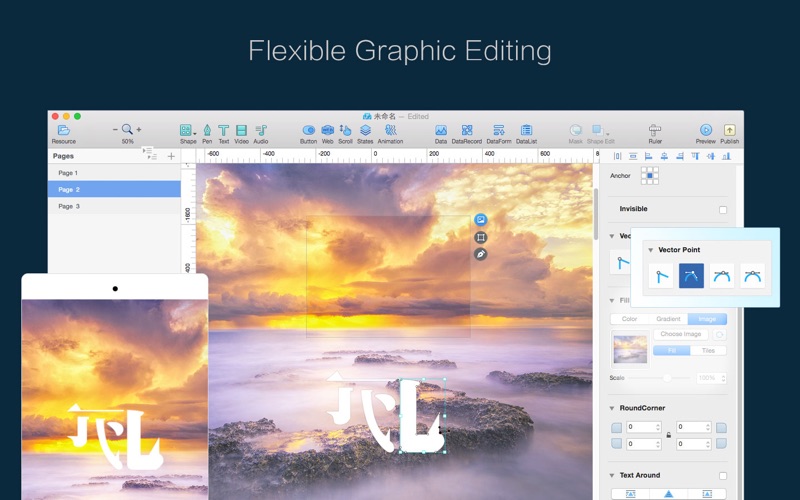Collapse the Vector Point popup section
Image resolution: width=800 pixels, height=500 pixels.
(651, 250)
